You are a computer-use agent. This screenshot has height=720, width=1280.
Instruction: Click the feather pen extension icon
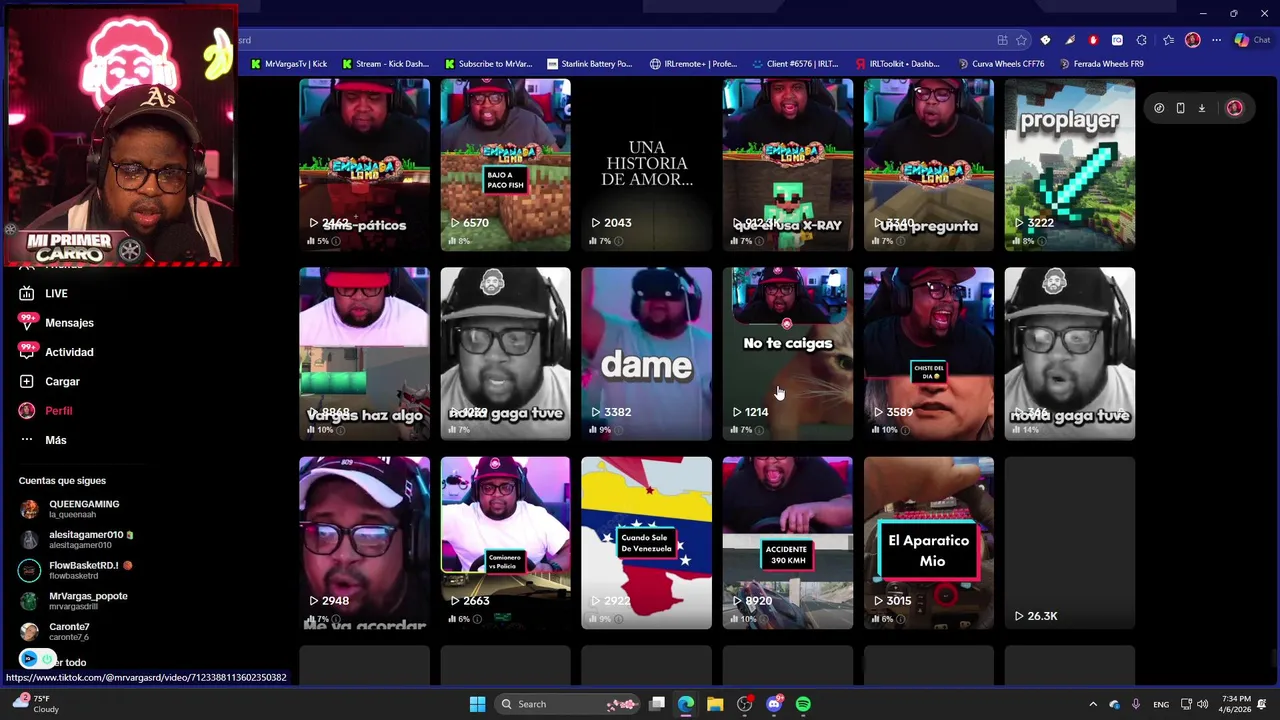pos(1069,40)
